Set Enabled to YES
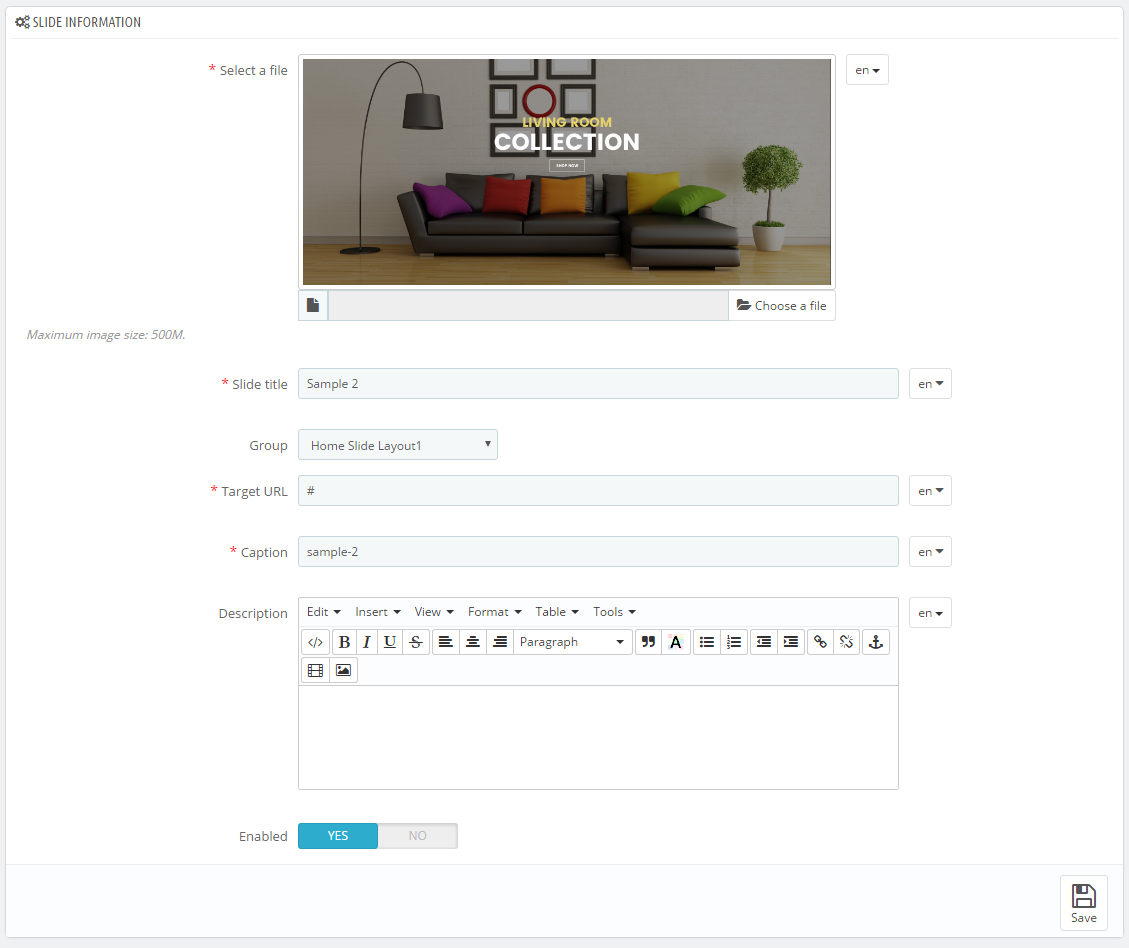 click(x=338, y=836)
